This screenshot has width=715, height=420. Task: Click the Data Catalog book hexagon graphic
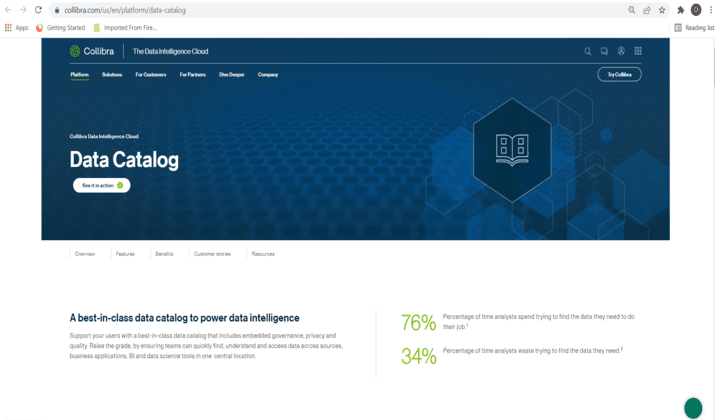pyautogui.click(x=512, y=150)
